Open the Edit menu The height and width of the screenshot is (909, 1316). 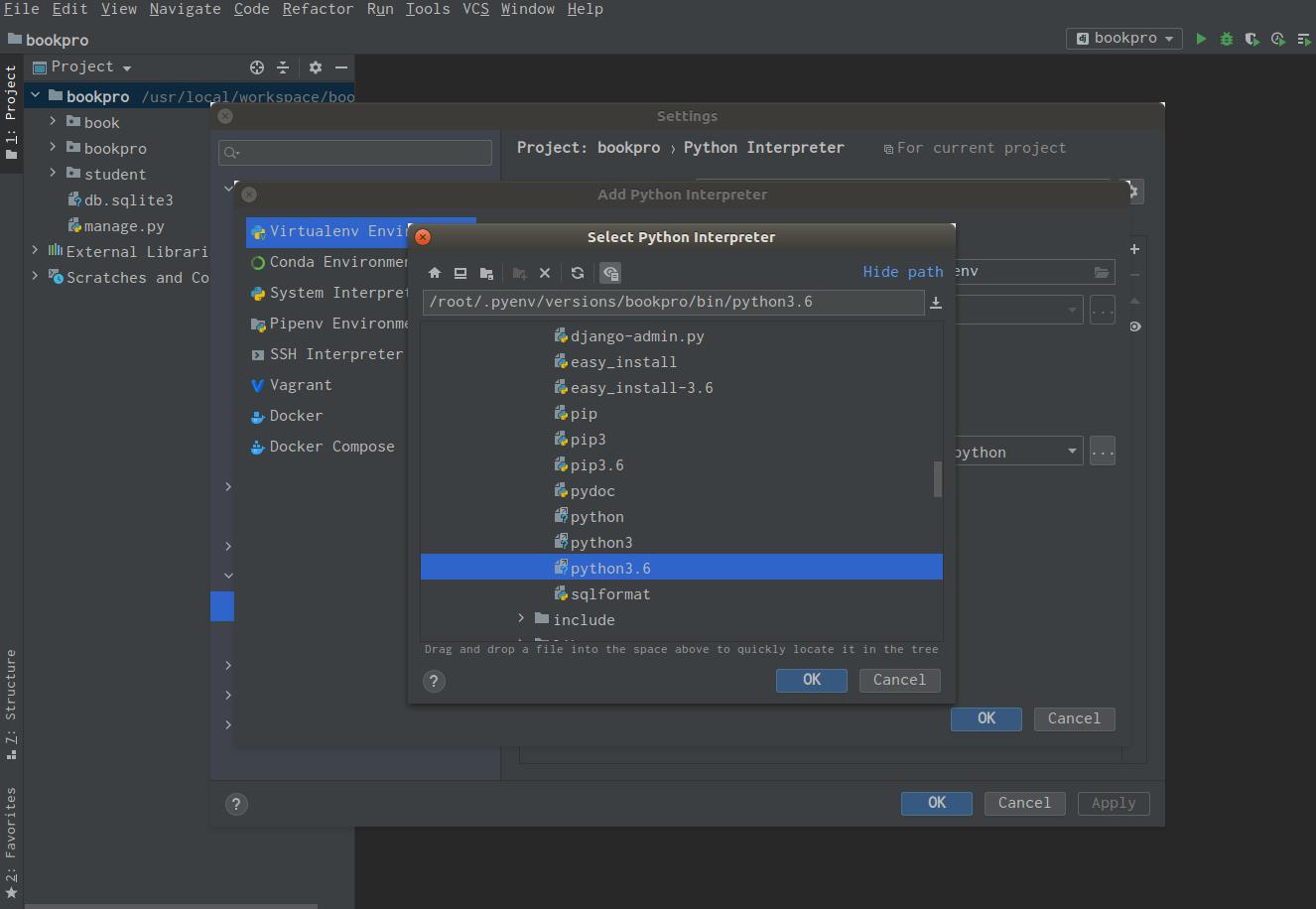tap(69, 9)
